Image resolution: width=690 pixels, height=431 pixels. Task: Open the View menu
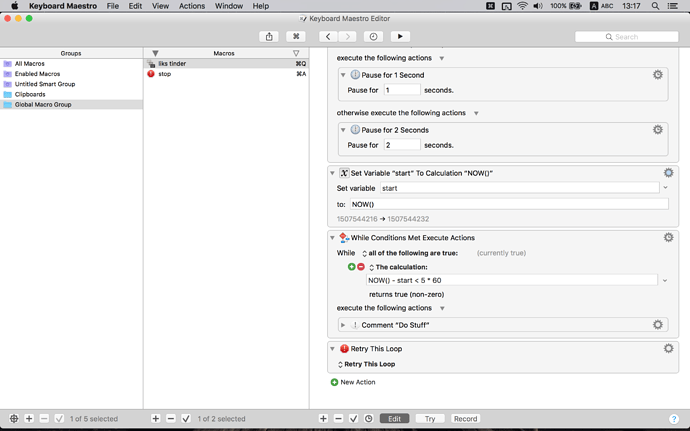pos(160,6)
